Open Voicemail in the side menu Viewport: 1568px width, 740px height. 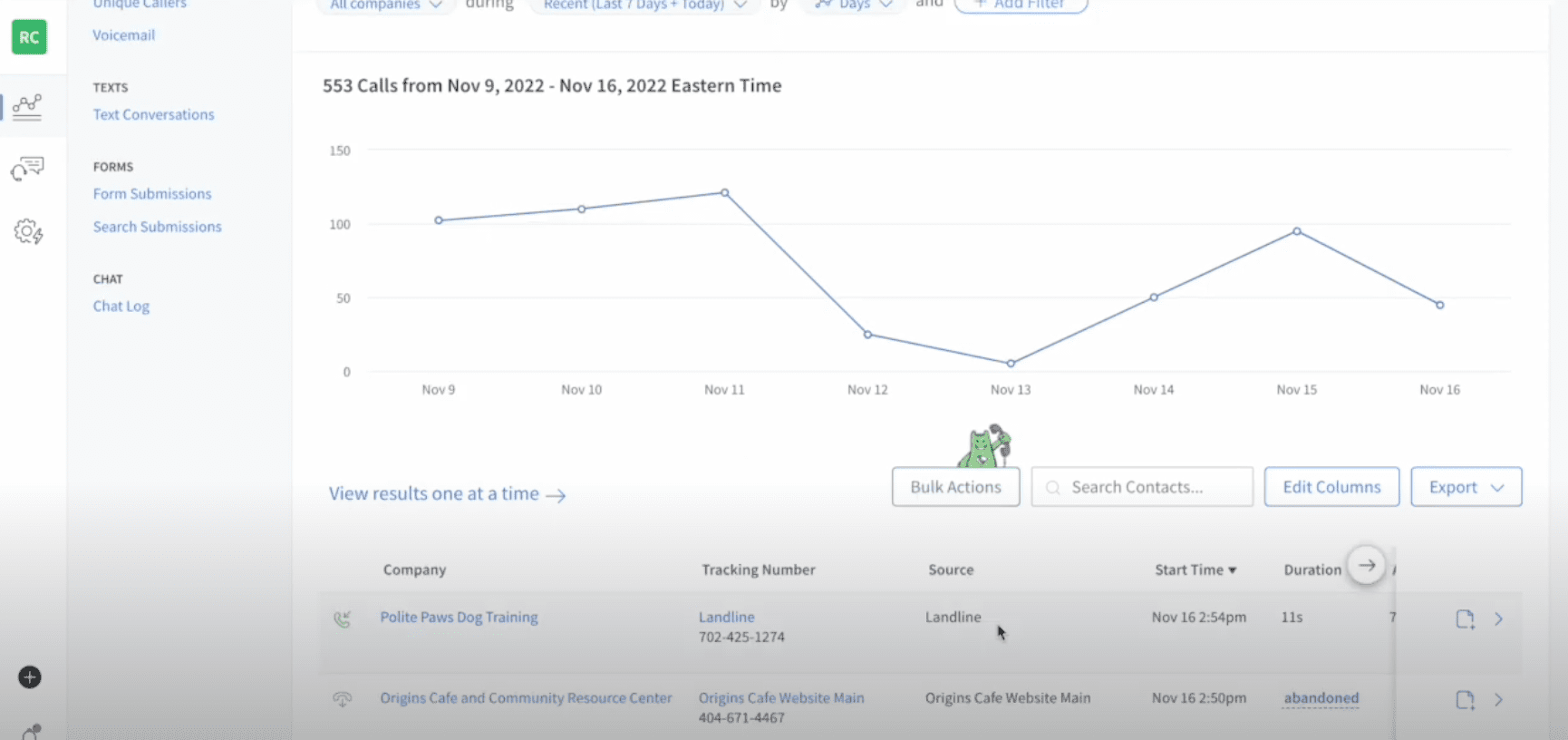(x=123, y=35)
